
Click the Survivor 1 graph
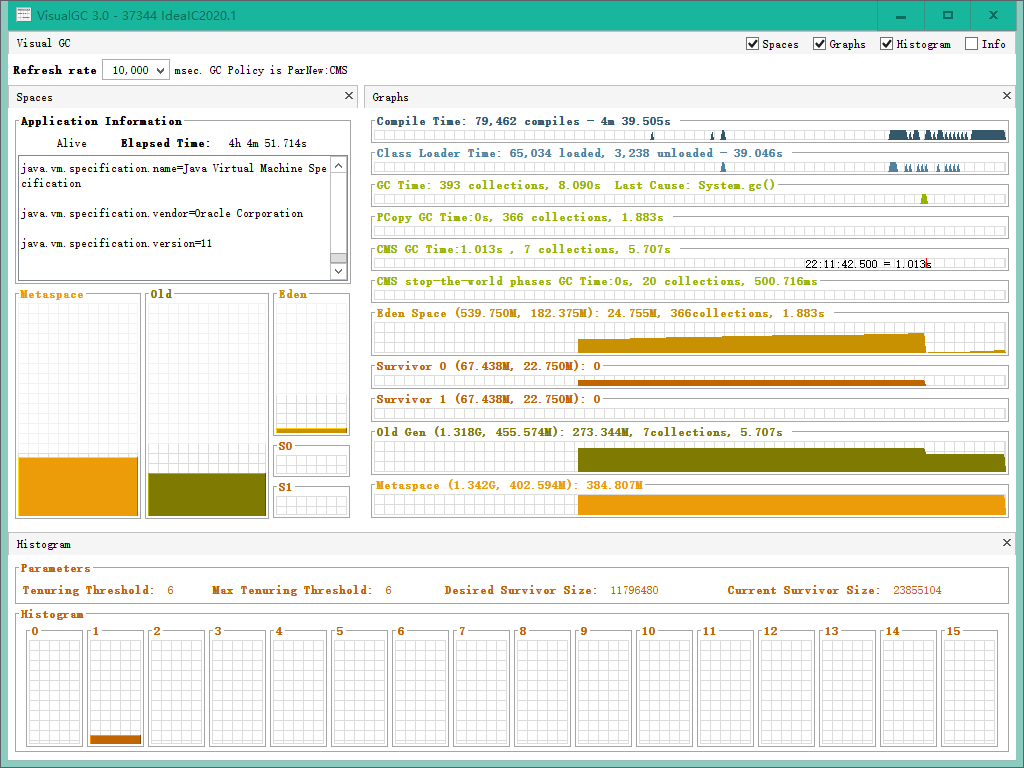[x=689, y=413]
